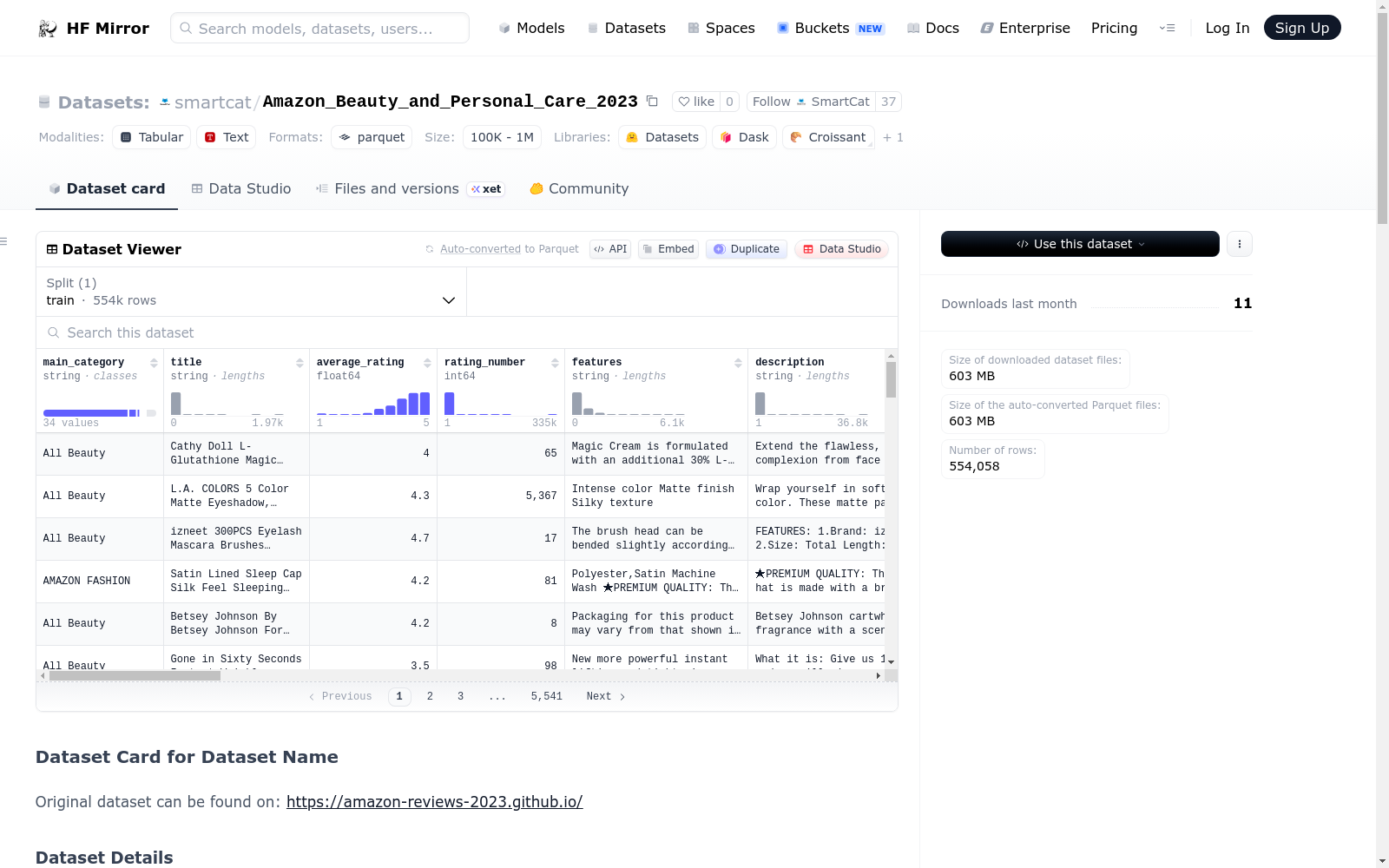
Task: Click the table horizontal scrollbar thumb
Action: [135, 675]
